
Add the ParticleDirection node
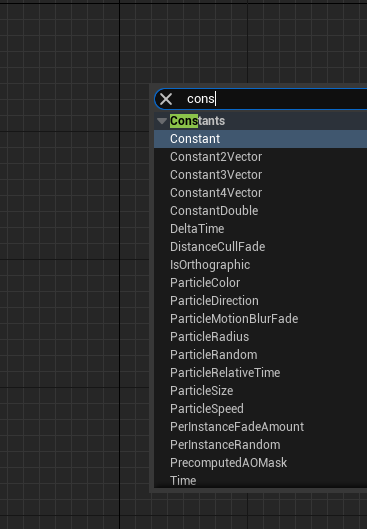pos(260,301)
